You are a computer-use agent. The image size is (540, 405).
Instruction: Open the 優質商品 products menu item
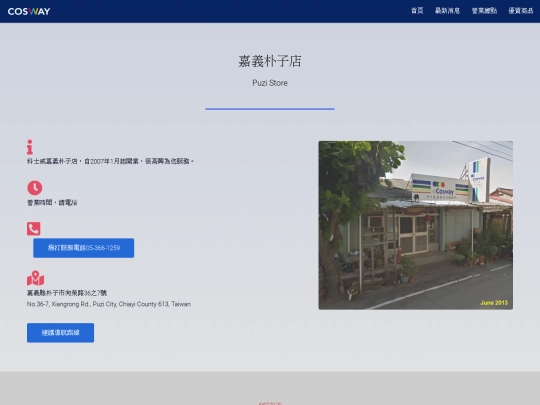tap(520, 11)
